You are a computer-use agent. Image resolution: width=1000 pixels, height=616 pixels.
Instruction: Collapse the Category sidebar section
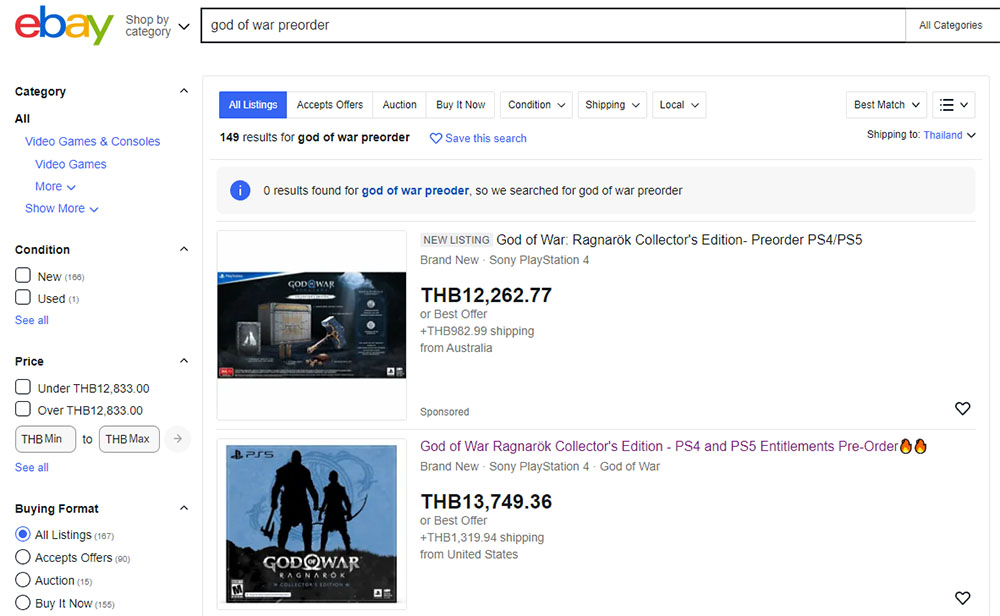pos(184,91)
